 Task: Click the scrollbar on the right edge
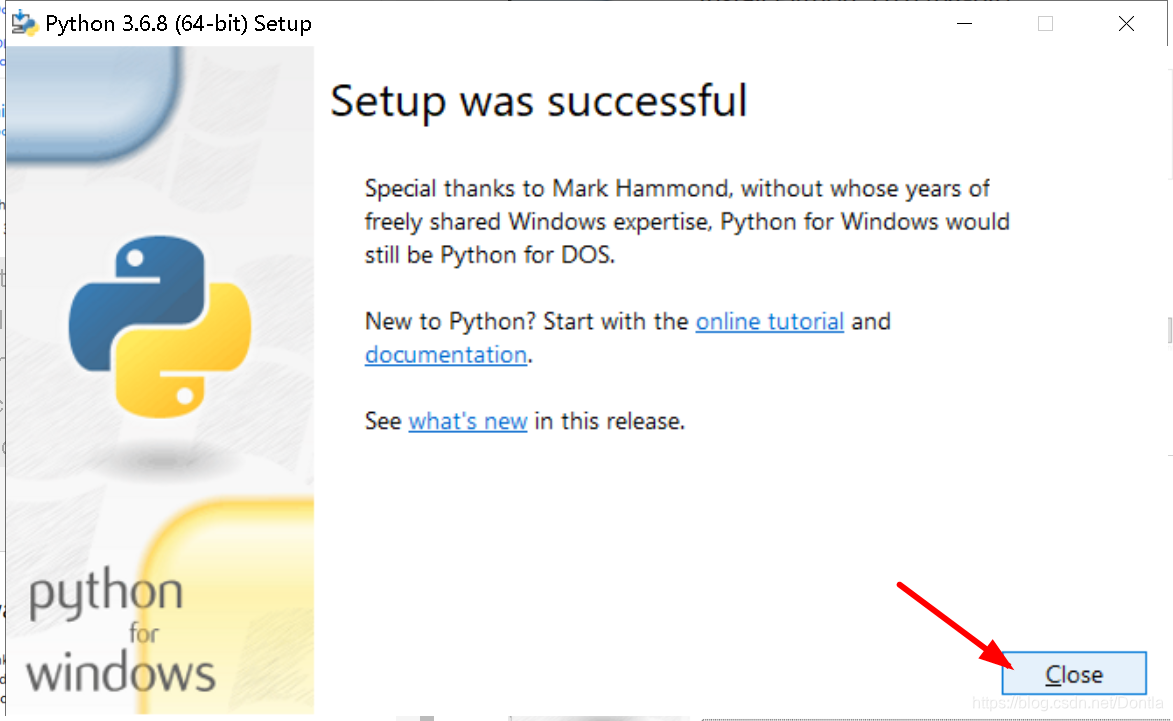(1166, 330)
